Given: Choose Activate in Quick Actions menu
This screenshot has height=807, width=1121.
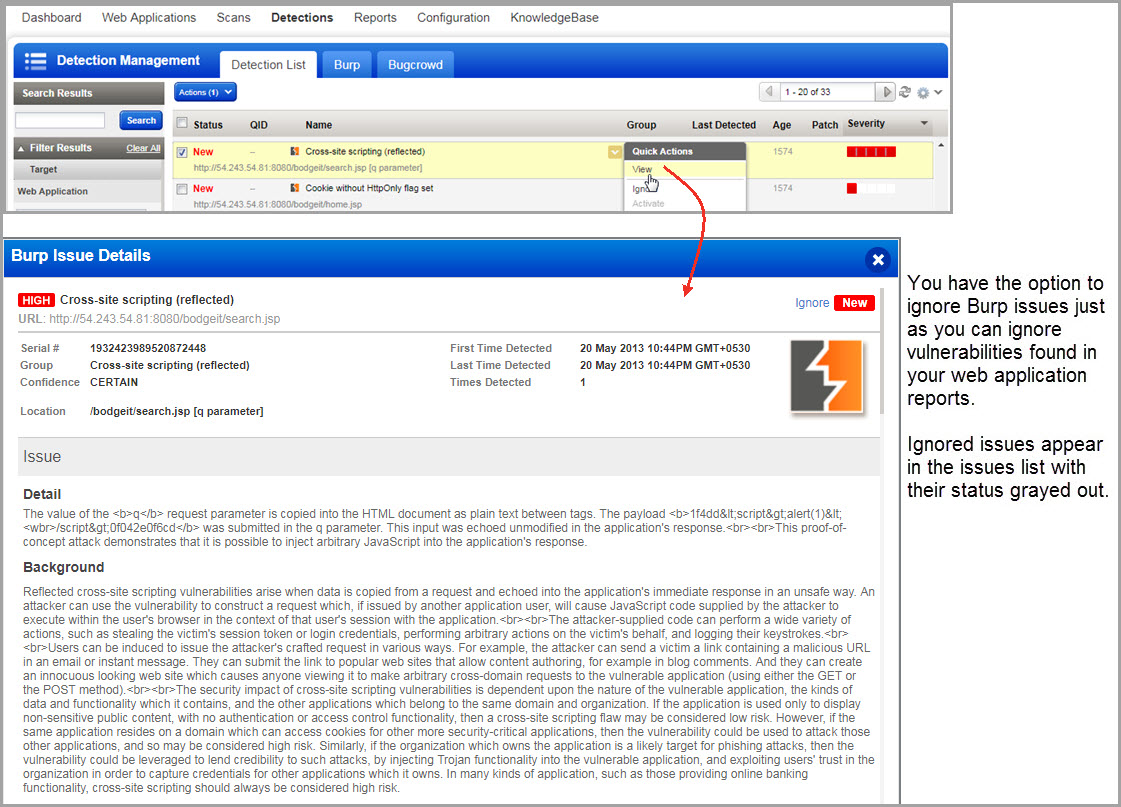Looking at the screenshot, I should [648, 204].
